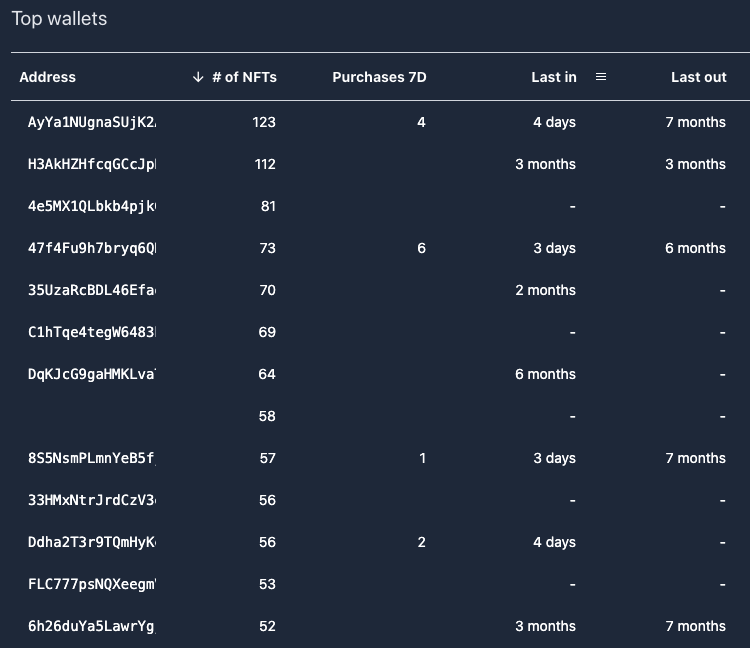
Task: Select the 53 NFT count cell
Action: pyautogui.click(x=267, y=584)
